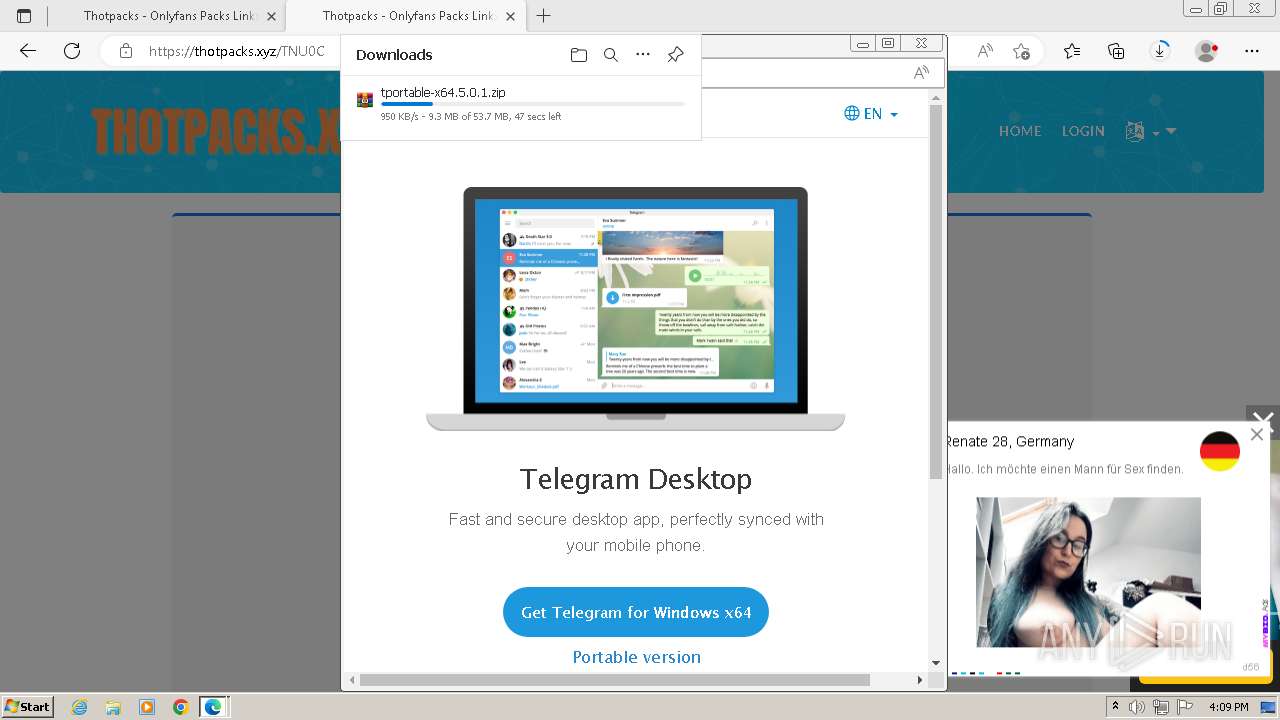This screenshot has width=1280, height=720.
Task: Open the tab actions menu icon
Action: pos(24,16)
